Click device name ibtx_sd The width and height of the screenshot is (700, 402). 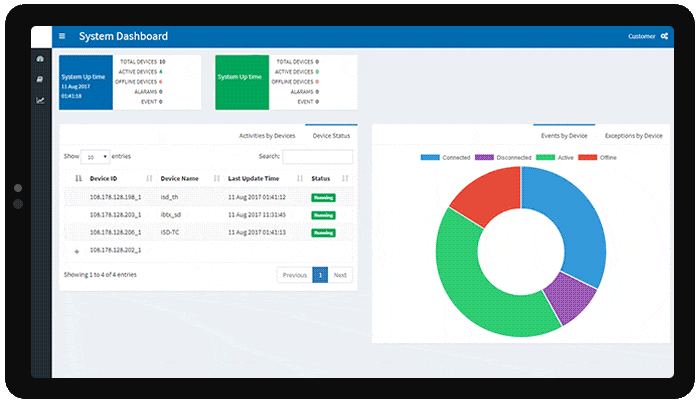coord(171,215)
